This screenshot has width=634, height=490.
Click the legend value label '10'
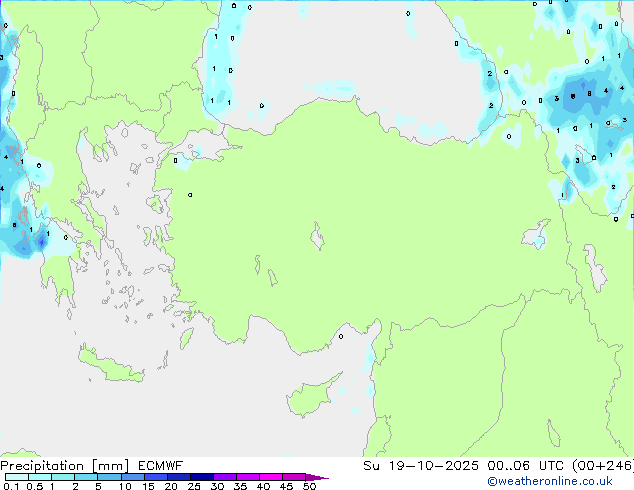pyautogui.click(x=125, y=486)
